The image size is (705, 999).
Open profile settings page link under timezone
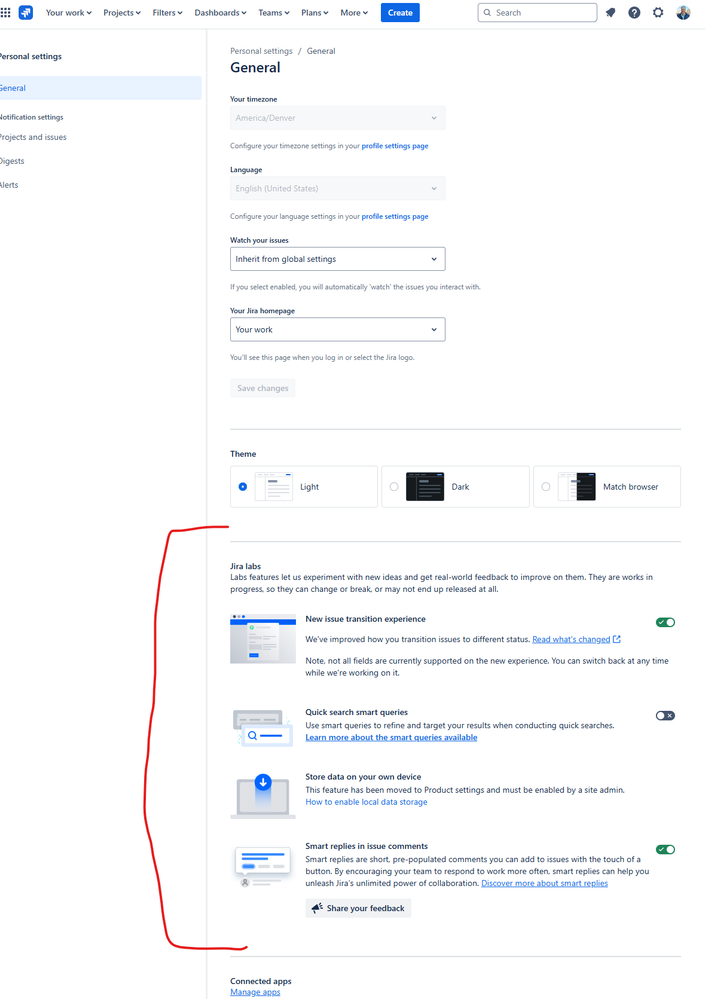(x=395, y=146)
